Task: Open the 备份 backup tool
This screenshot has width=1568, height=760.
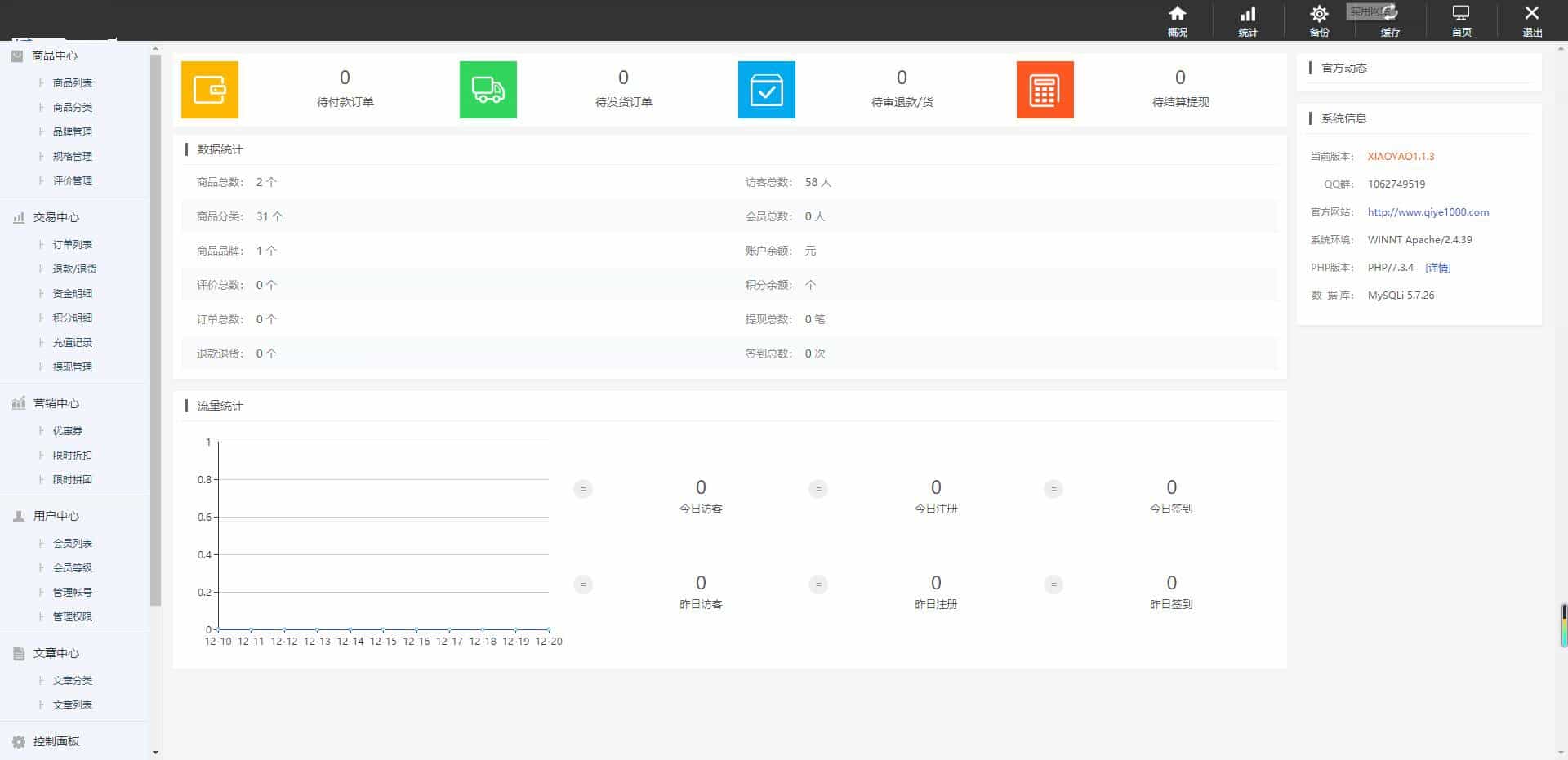Action: [1319, 21]
